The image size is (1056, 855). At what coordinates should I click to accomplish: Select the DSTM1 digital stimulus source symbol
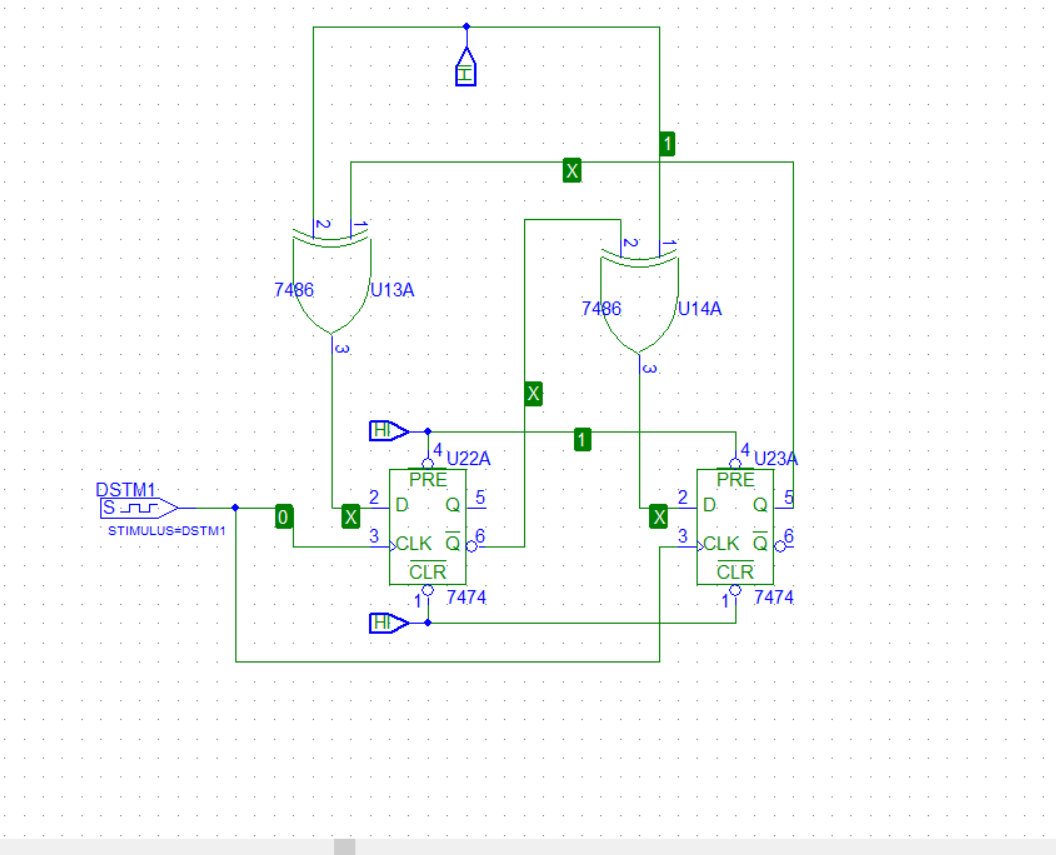tap(139, 508)
